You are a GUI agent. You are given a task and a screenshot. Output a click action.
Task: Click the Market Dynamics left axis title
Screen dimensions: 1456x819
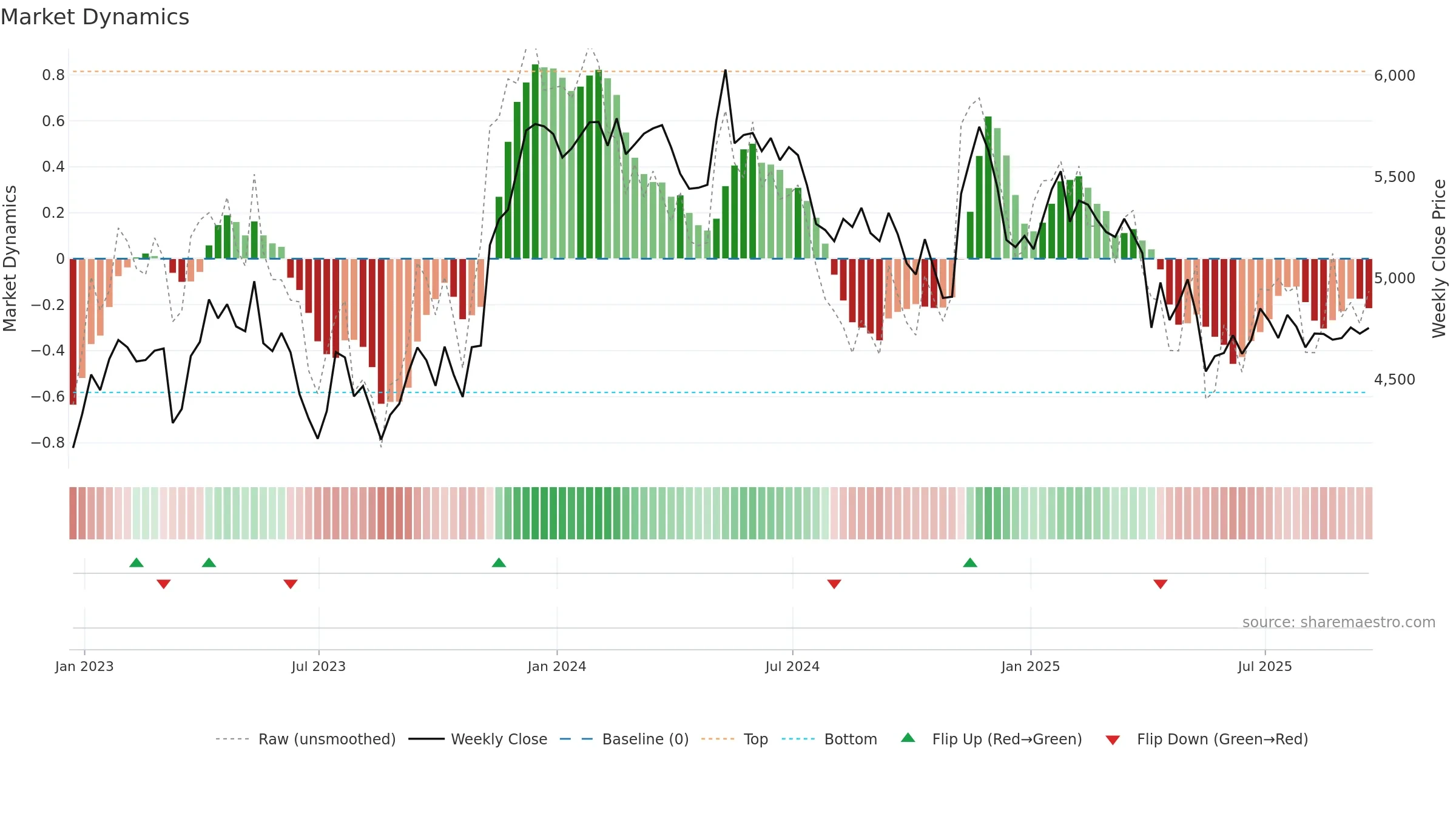pos(10,258)
